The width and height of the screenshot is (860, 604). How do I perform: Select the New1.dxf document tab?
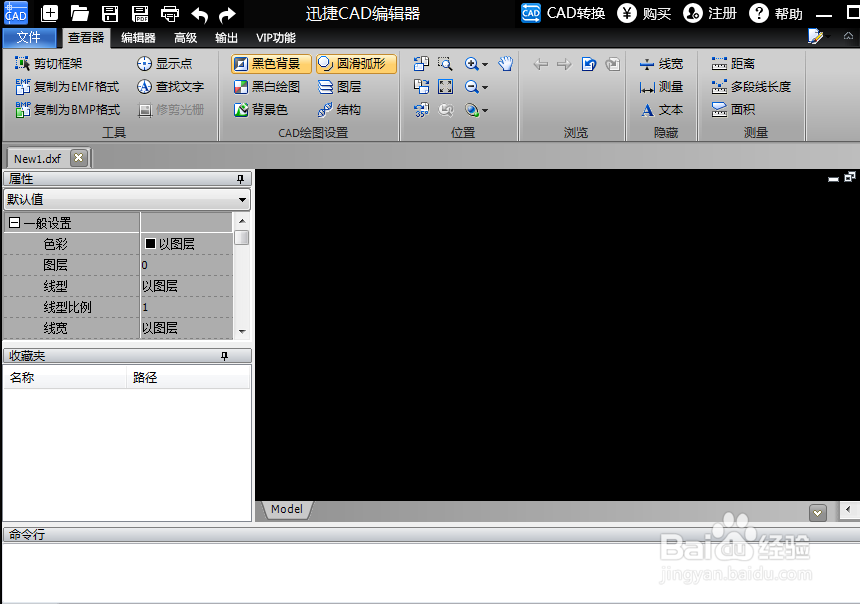pyautogui.click(x=37, y=159)
